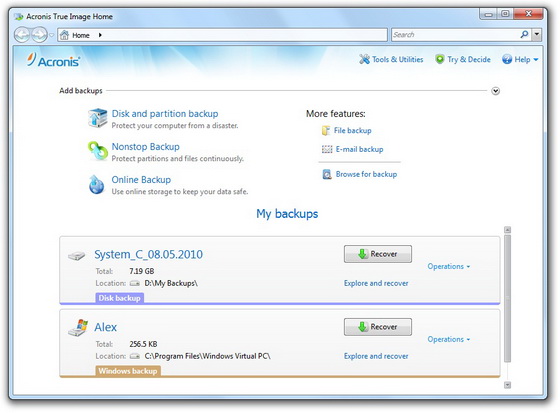Click the Back navigation arrow
Image resolution: width=560 pixels, height=413 pixels.
pyautogui.click(x=22, y=35)
